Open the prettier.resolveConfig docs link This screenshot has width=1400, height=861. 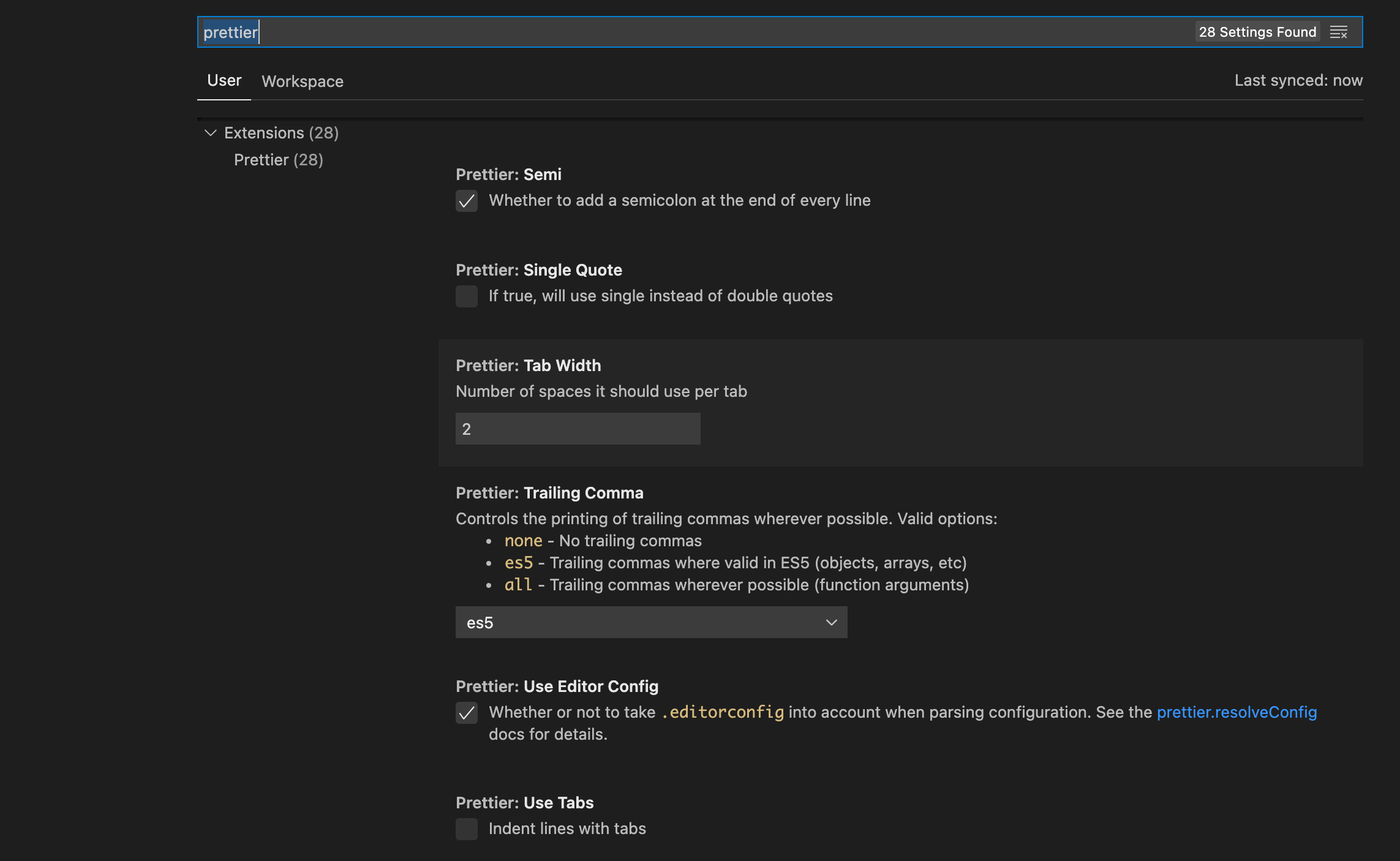point(1236,712)
